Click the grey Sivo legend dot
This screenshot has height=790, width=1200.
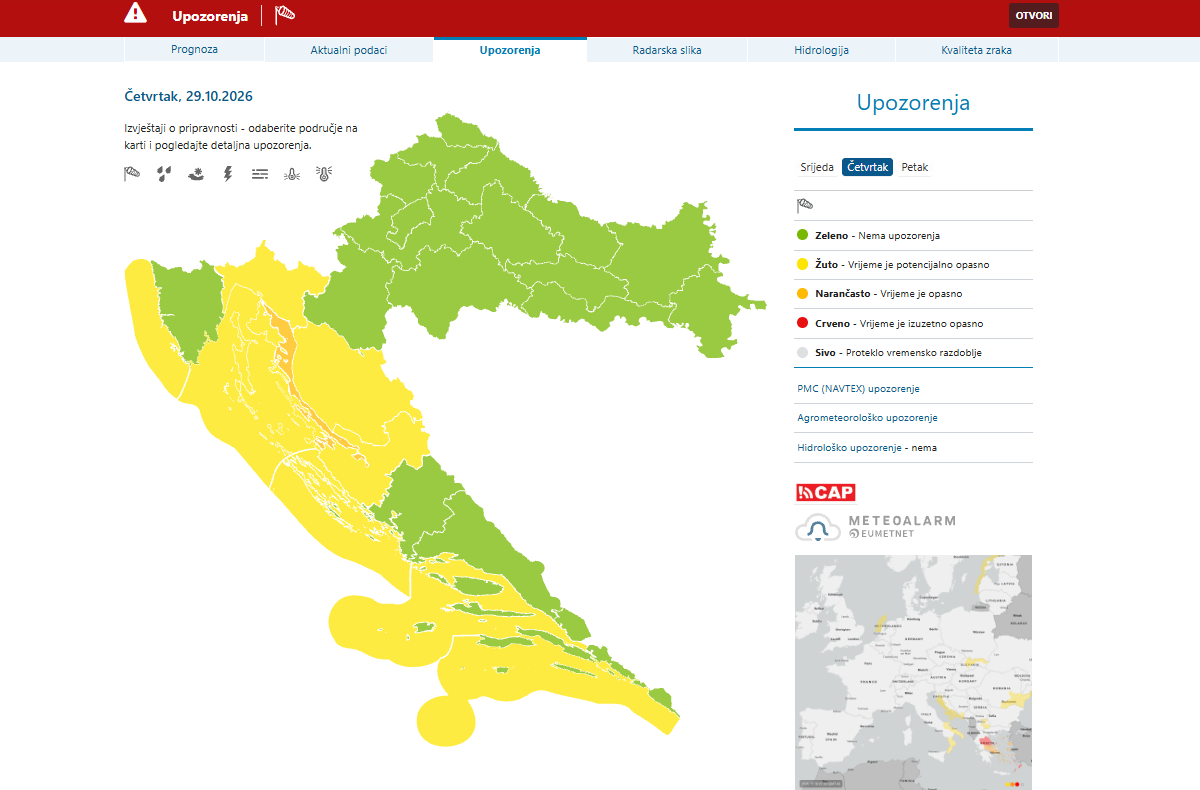(802, 353)
